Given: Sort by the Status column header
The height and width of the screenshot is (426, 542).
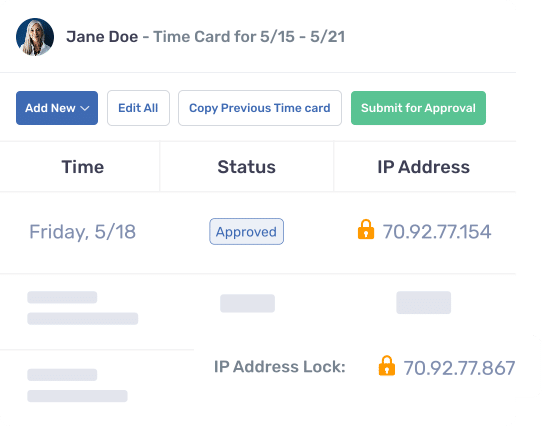Looking at the screenshot, I should point(246,167).
